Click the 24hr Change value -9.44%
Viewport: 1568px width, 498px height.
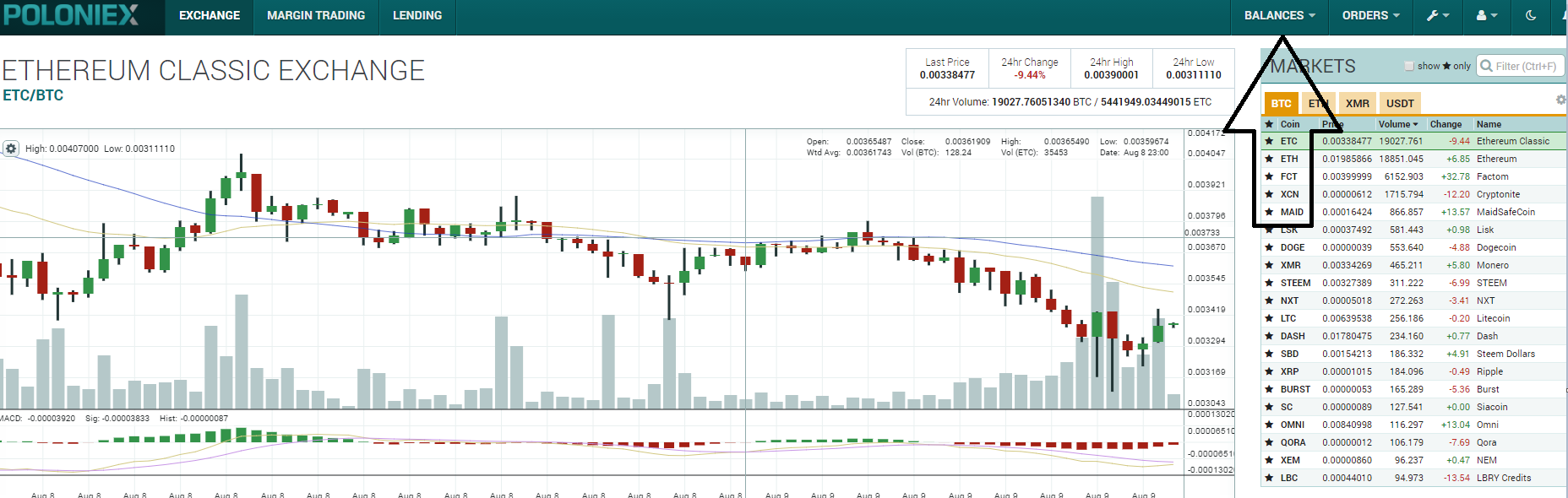(x=1030, y=75)
